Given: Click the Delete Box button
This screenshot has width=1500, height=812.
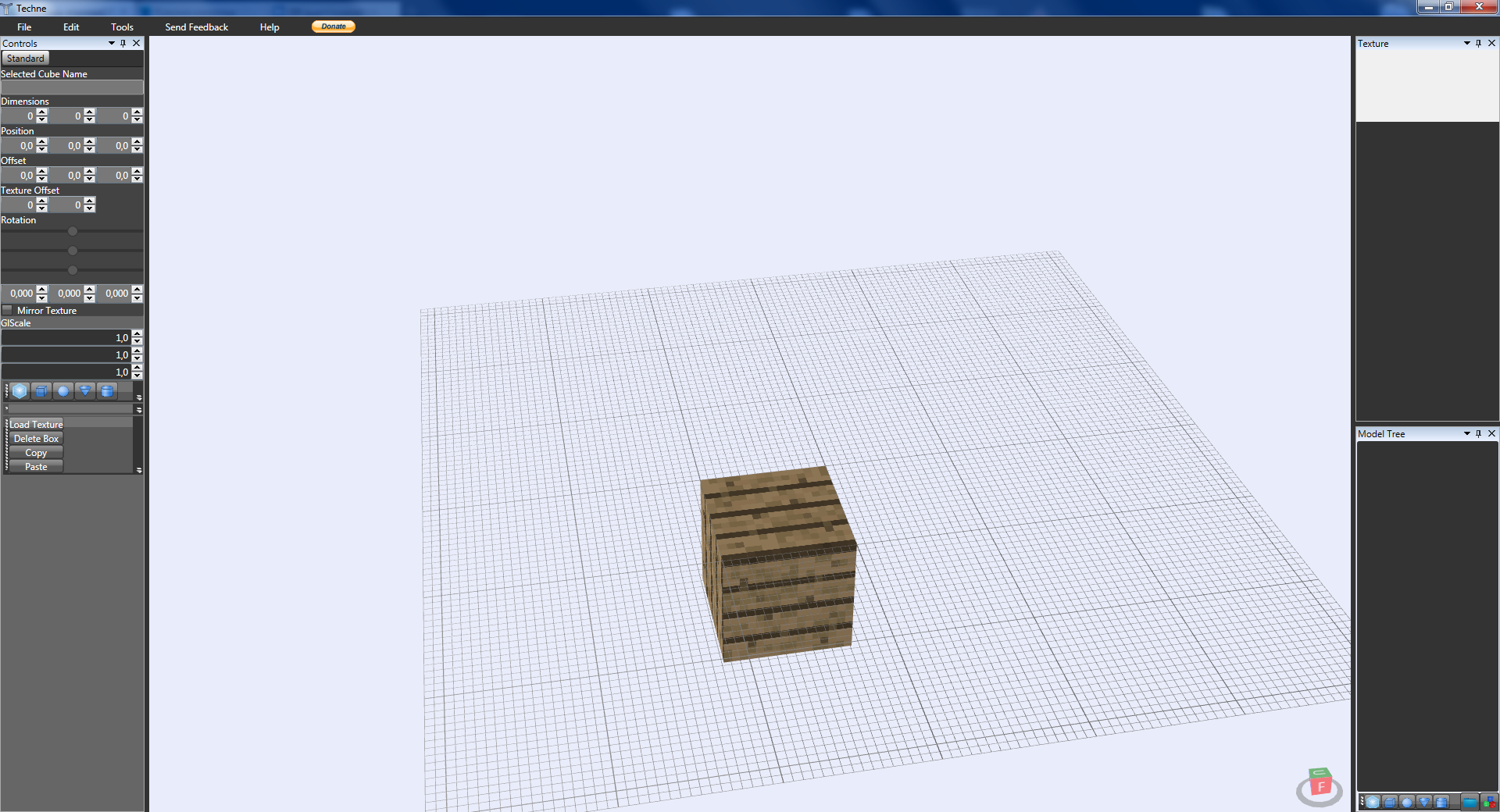Looking at the screenshot, I should tap(36, 439).
